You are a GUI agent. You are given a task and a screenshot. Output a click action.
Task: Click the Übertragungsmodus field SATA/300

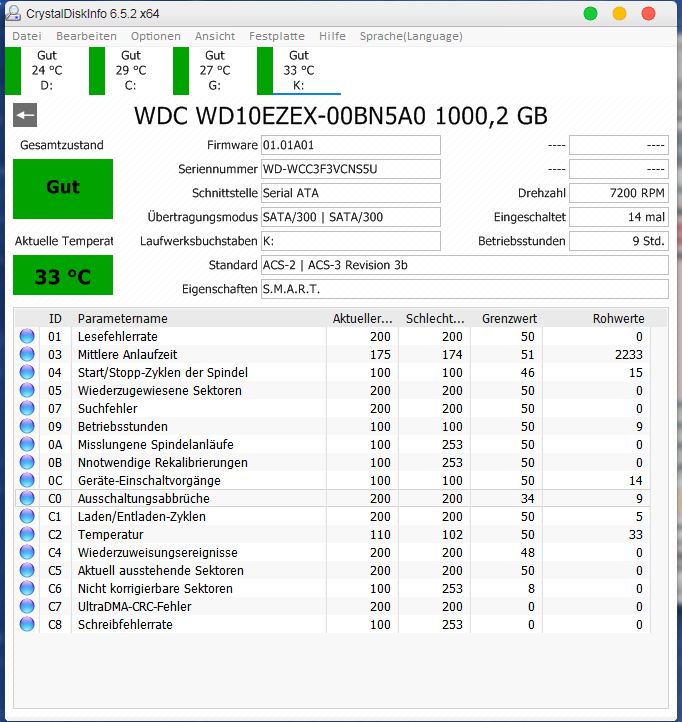350,217
